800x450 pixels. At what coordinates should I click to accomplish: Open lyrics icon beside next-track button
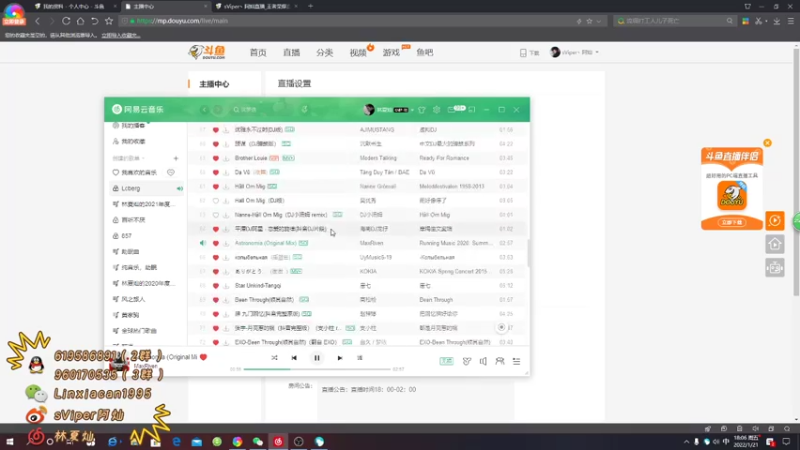click(x=360, y=358)
